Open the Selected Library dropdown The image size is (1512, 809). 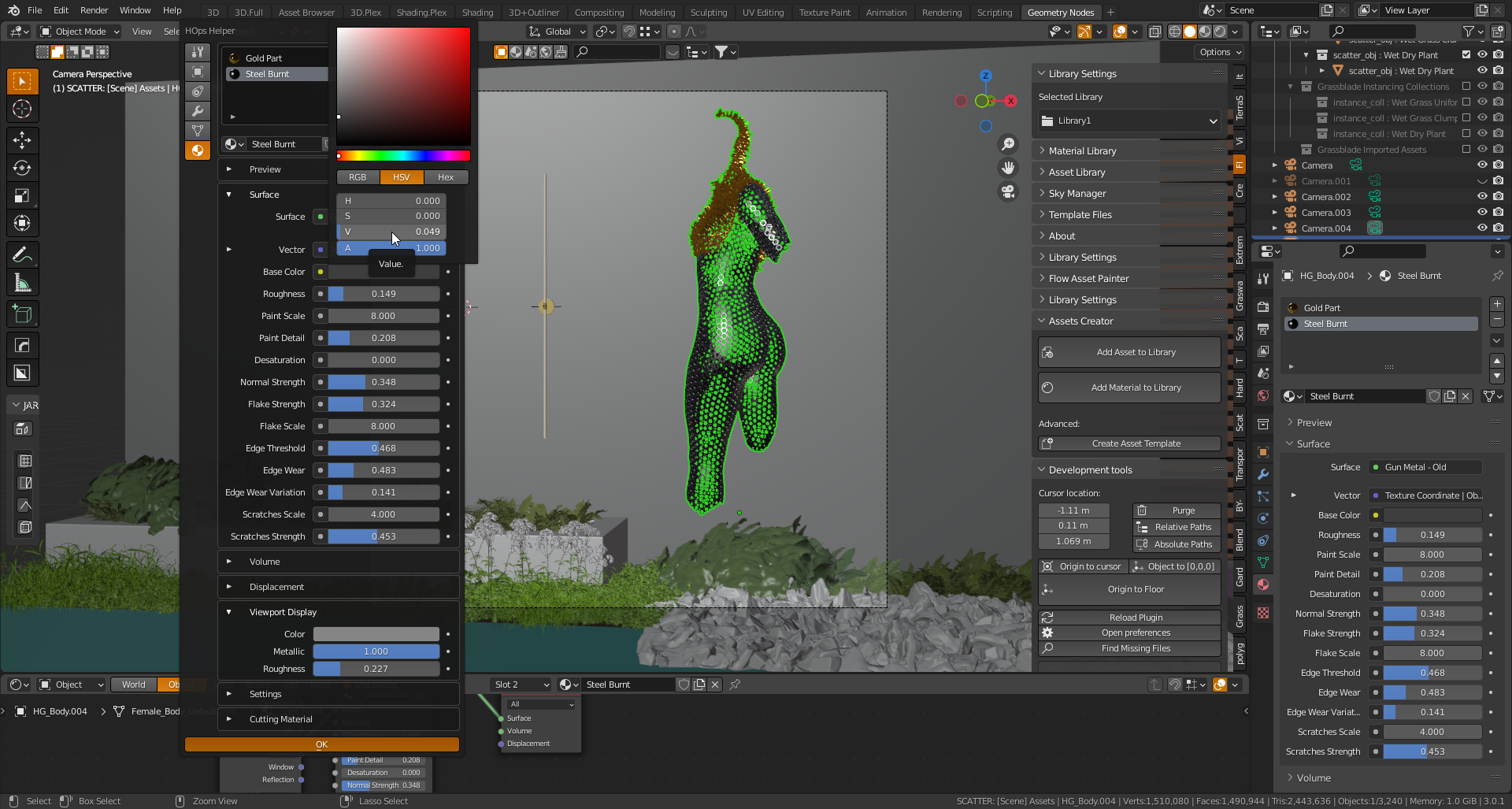click(x=1128, y=121)
